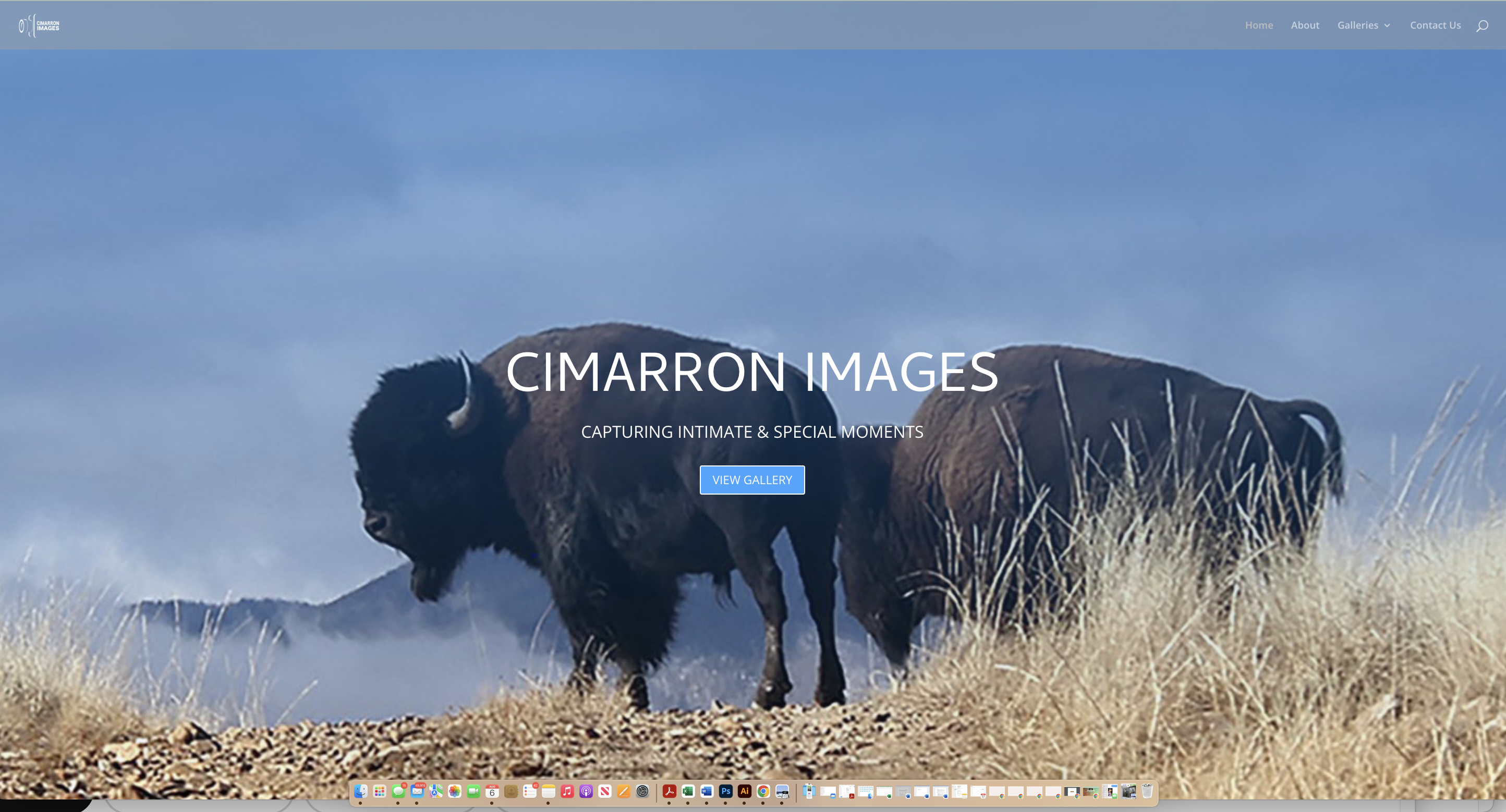Open the Trash in the dock

tap(1147, 791)
